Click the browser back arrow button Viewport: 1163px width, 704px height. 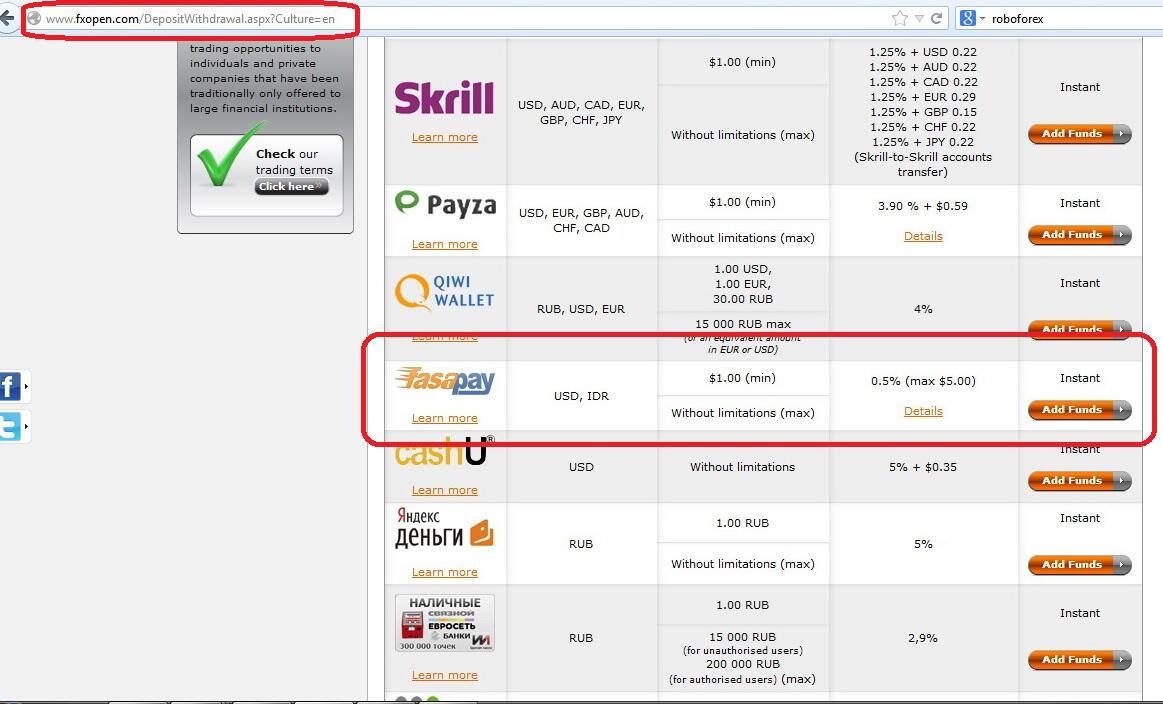pos(7,18)
